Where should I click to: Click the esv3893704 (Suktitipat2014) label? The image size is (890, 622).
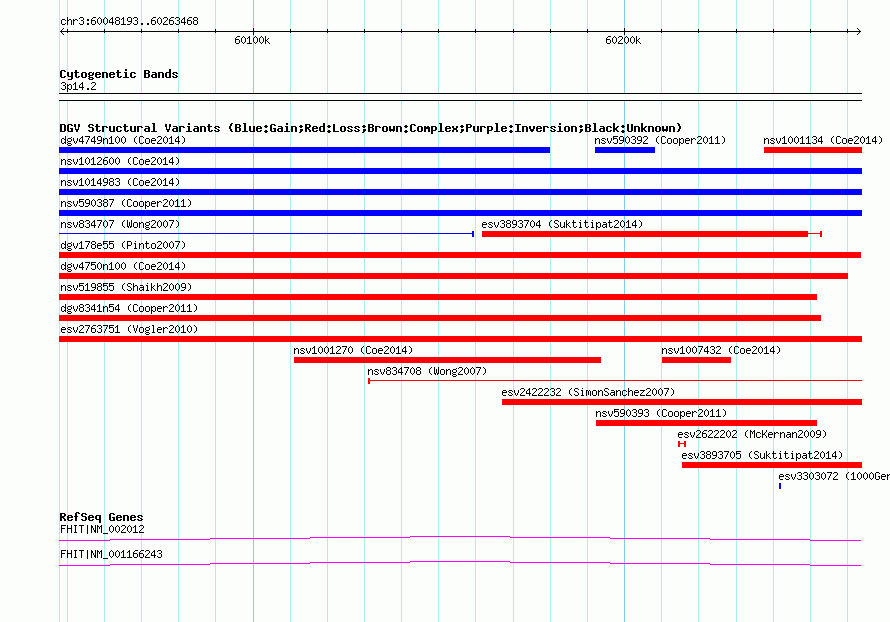pyautogui.click(x=562, y=224)
